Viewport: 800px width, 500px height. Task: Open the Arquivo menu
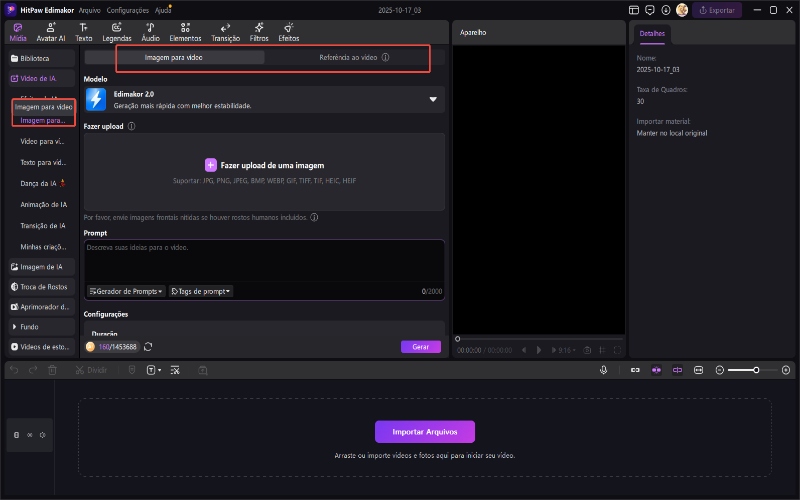(89, 10)
